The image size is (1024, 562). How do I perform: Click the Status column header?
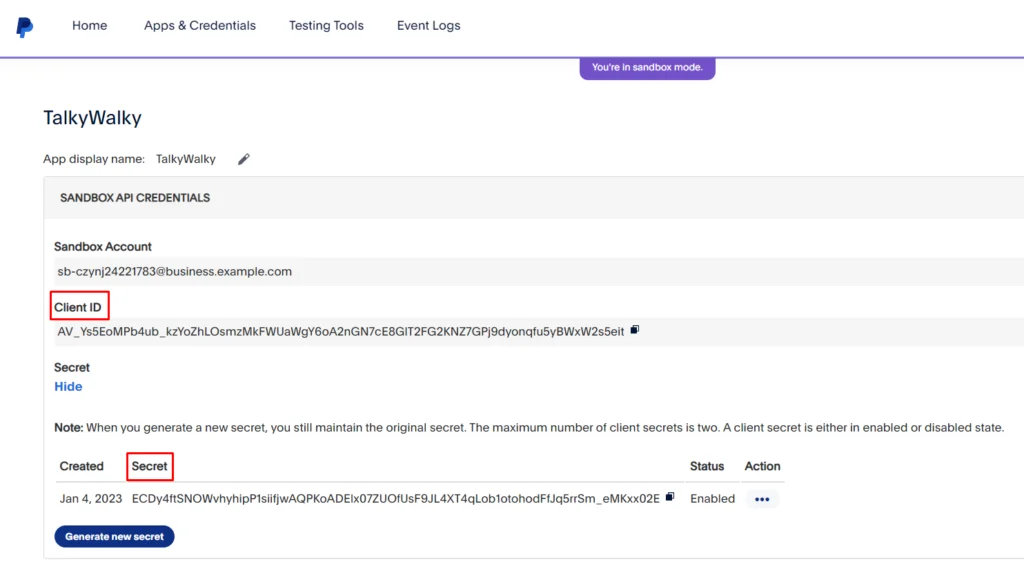pos(707,466)
